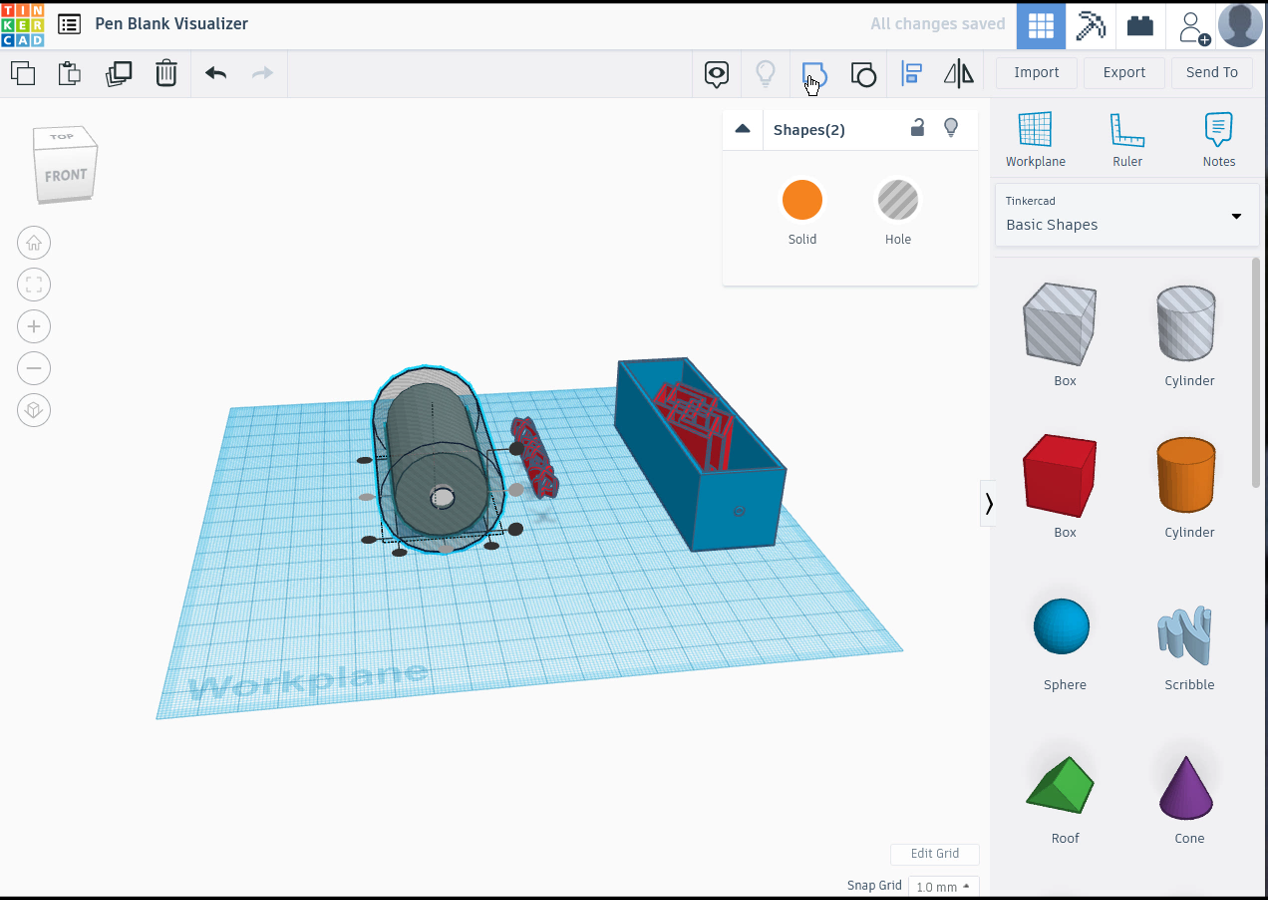Redo the last action

[x=262, y=73]
